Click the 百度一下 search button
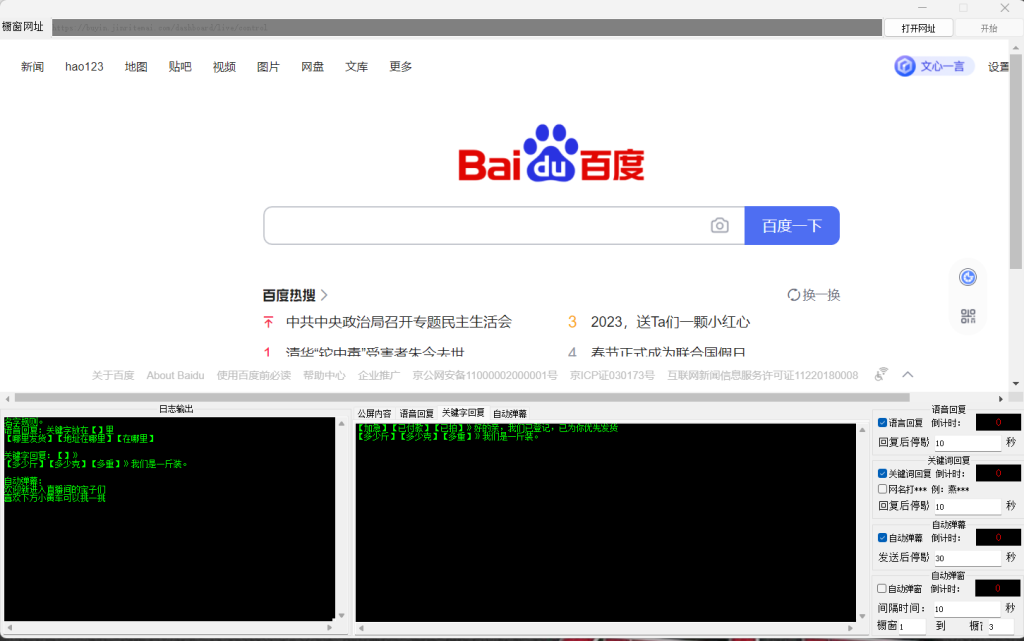 tap(791, 226)
